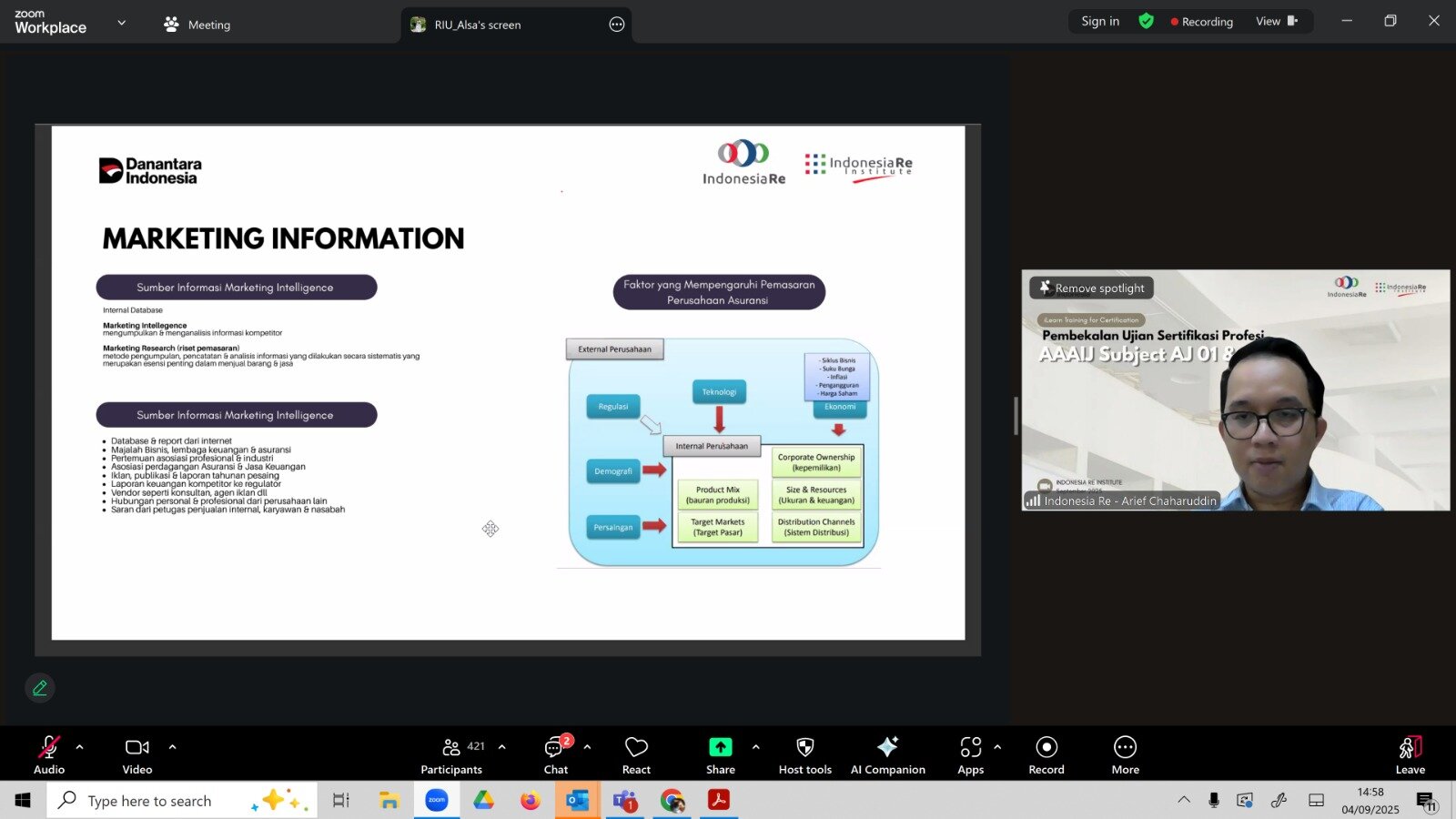Open the More options menu
The width and height of the screenshot is (1456, 819).
[x=1125, y=755]
